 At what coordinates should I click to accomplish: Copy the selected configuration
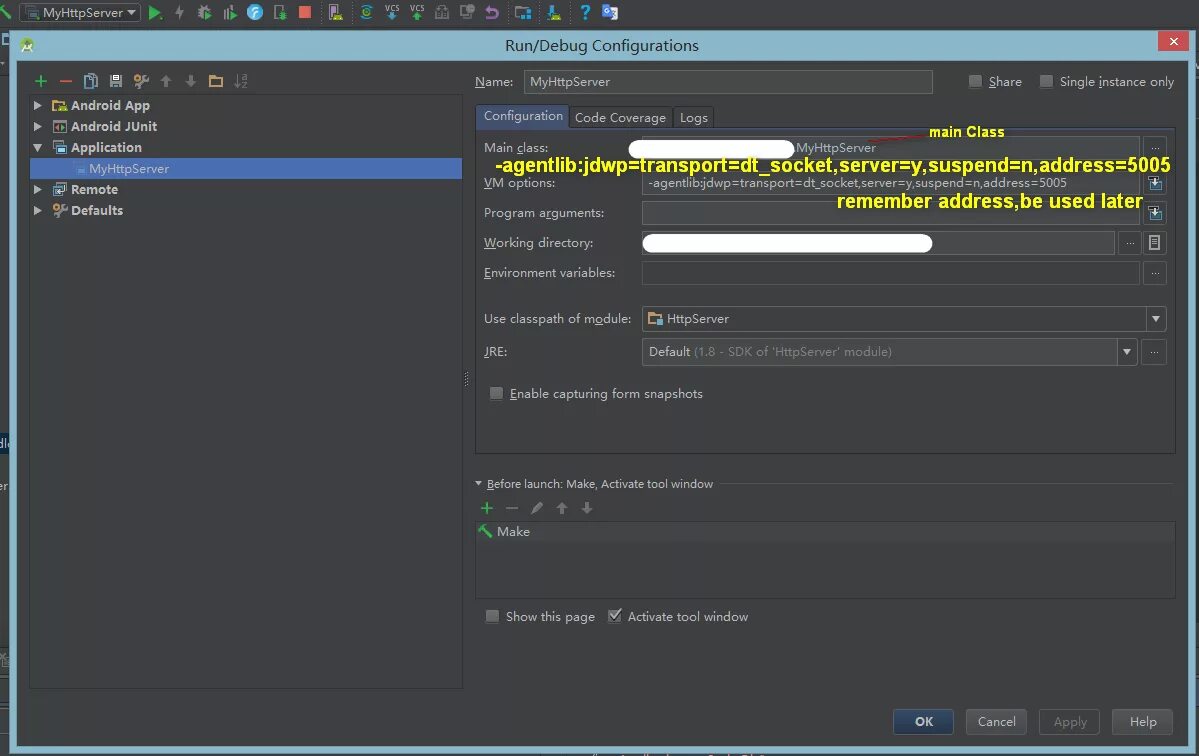coord(90,81)
